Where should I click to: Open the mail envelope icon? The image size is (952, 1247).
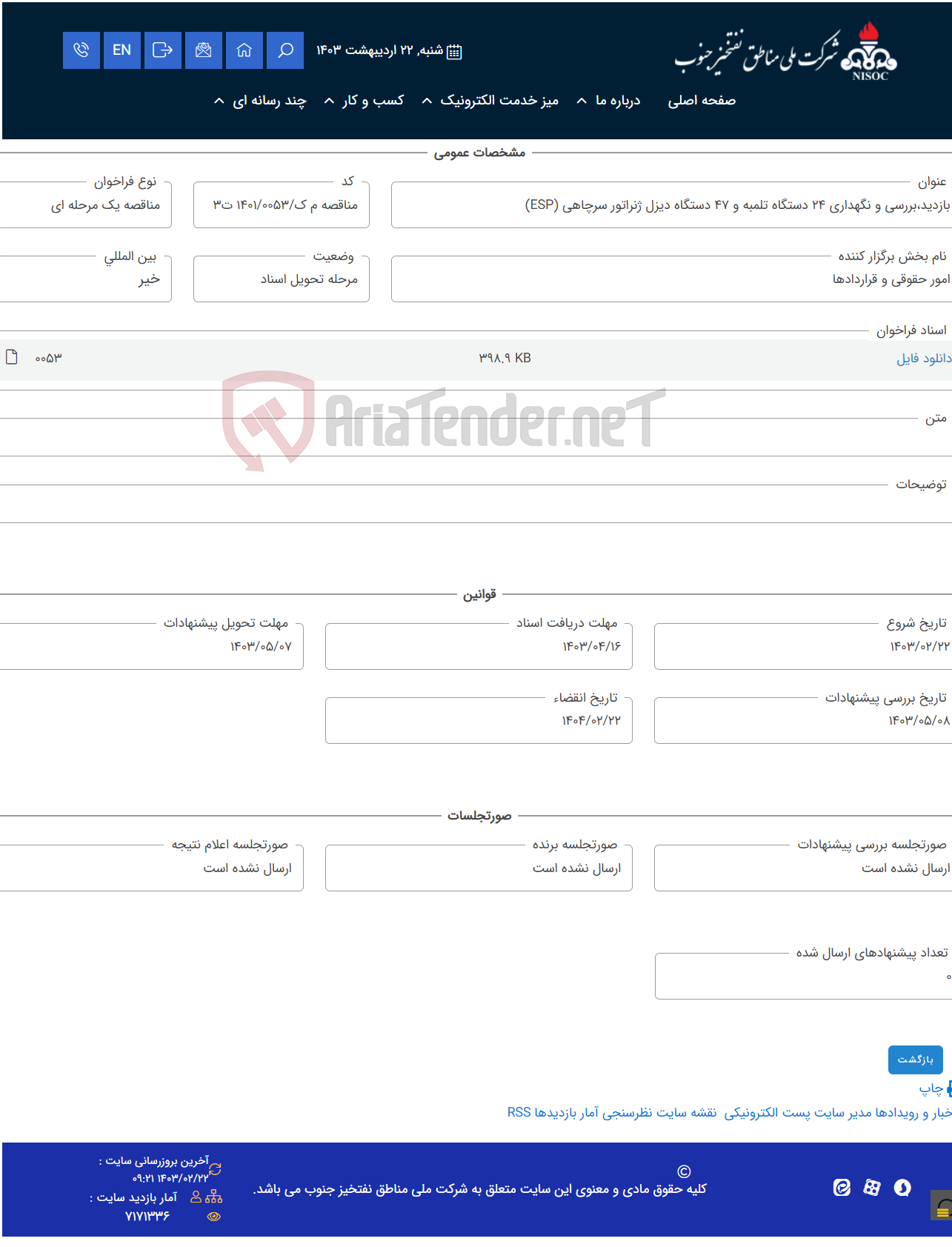[204, 50]
